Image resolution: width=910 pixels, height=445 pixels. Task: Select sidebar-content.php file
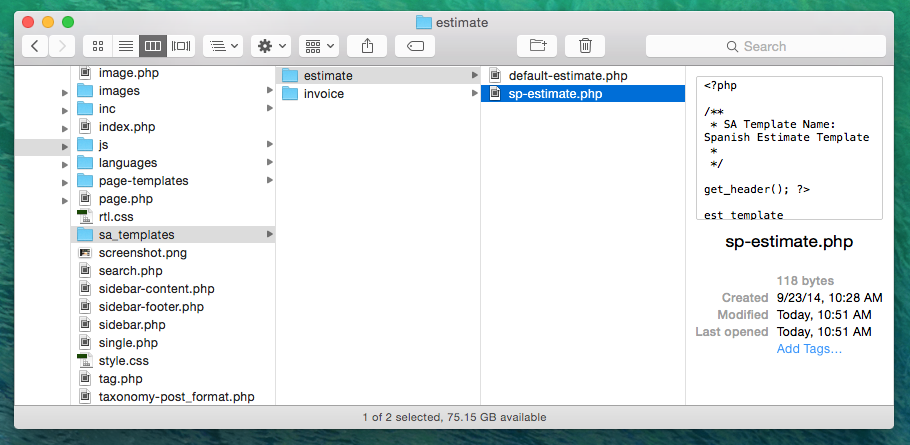coord(173,288)
